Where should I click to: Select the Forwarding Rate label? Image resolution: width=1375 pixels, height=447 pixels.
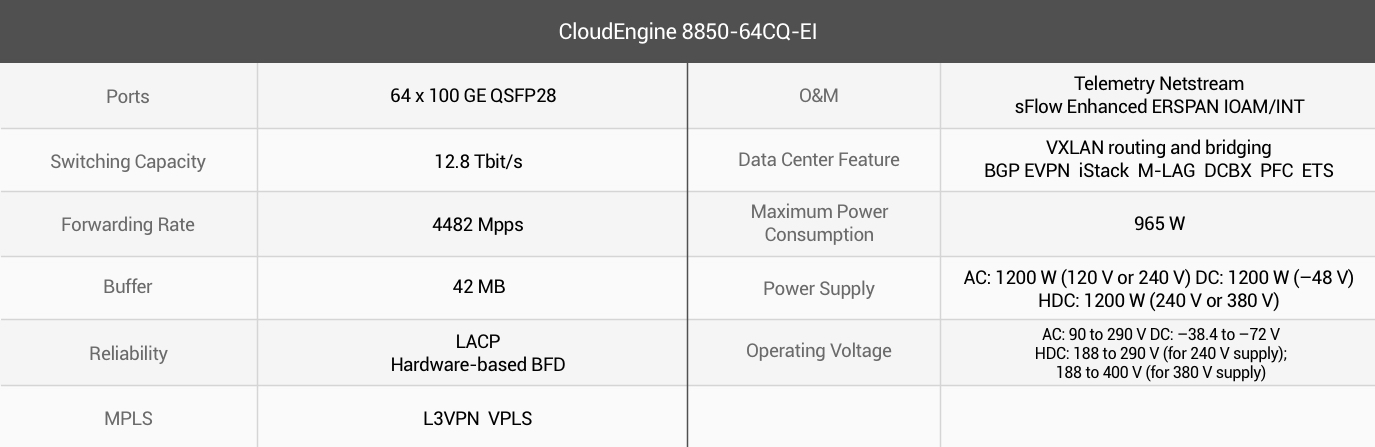(128, 224)
